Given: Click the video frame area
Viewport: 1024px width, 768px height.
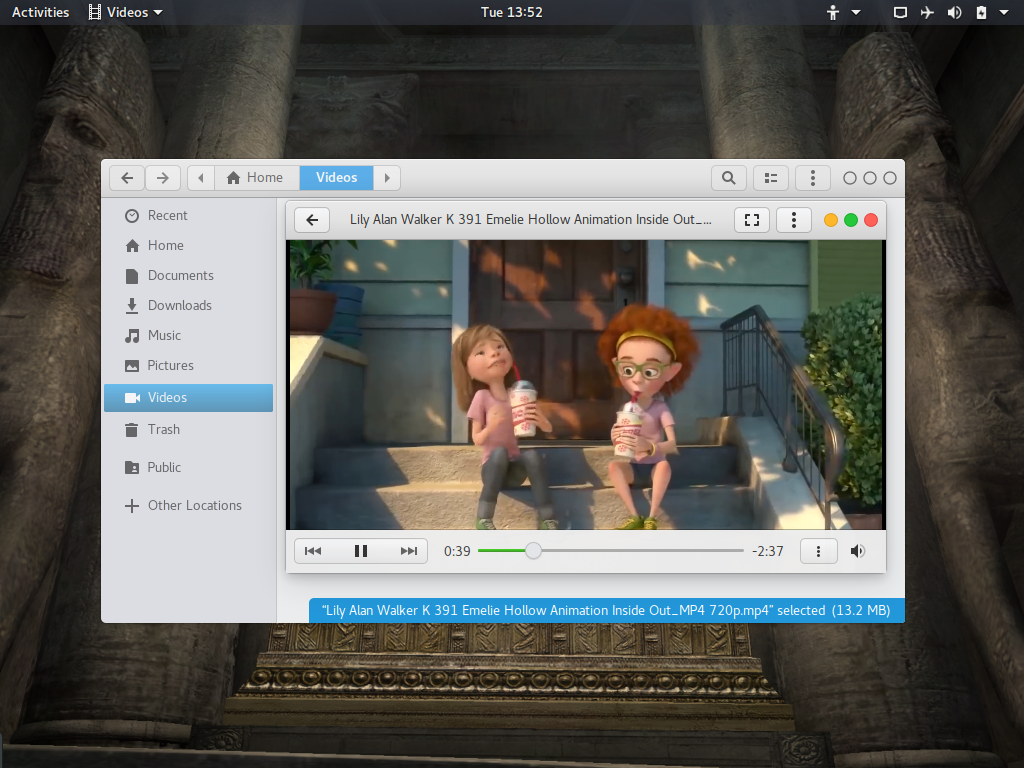Looking at the screenshot, I should click(586, 385).
